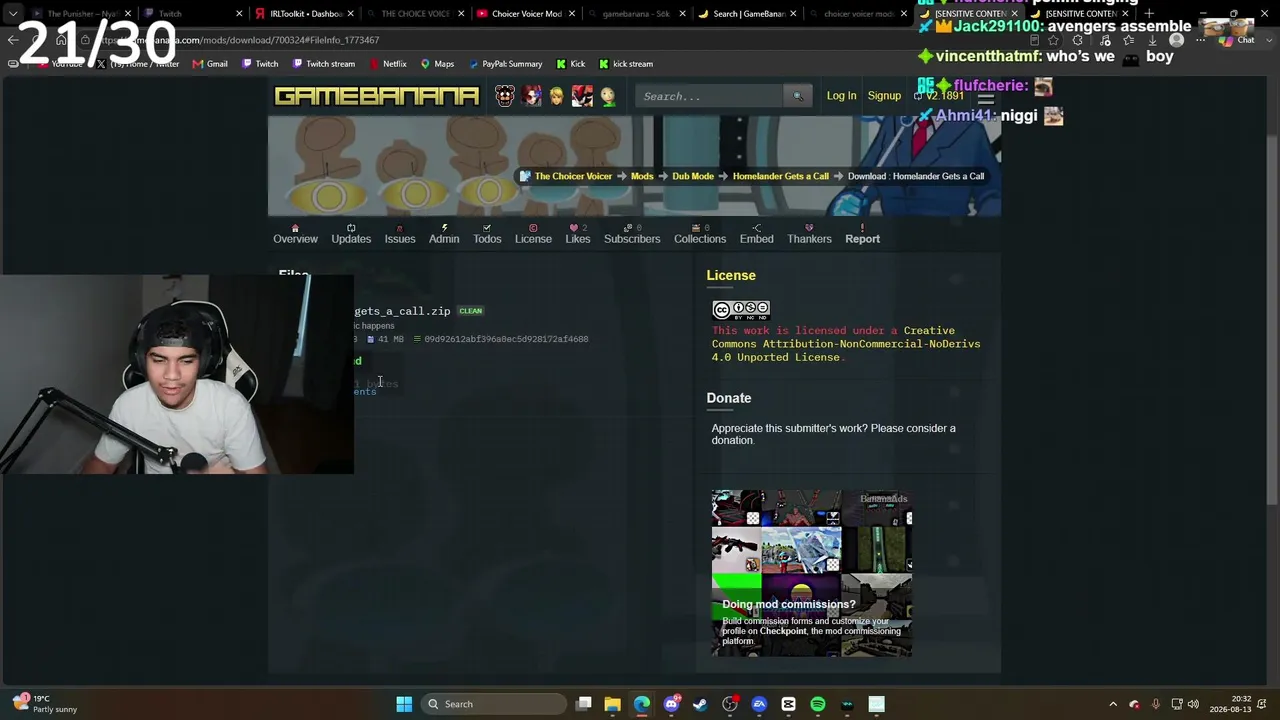Open the hamburger site menu
1280x720 pixels.
pos(986,98)
